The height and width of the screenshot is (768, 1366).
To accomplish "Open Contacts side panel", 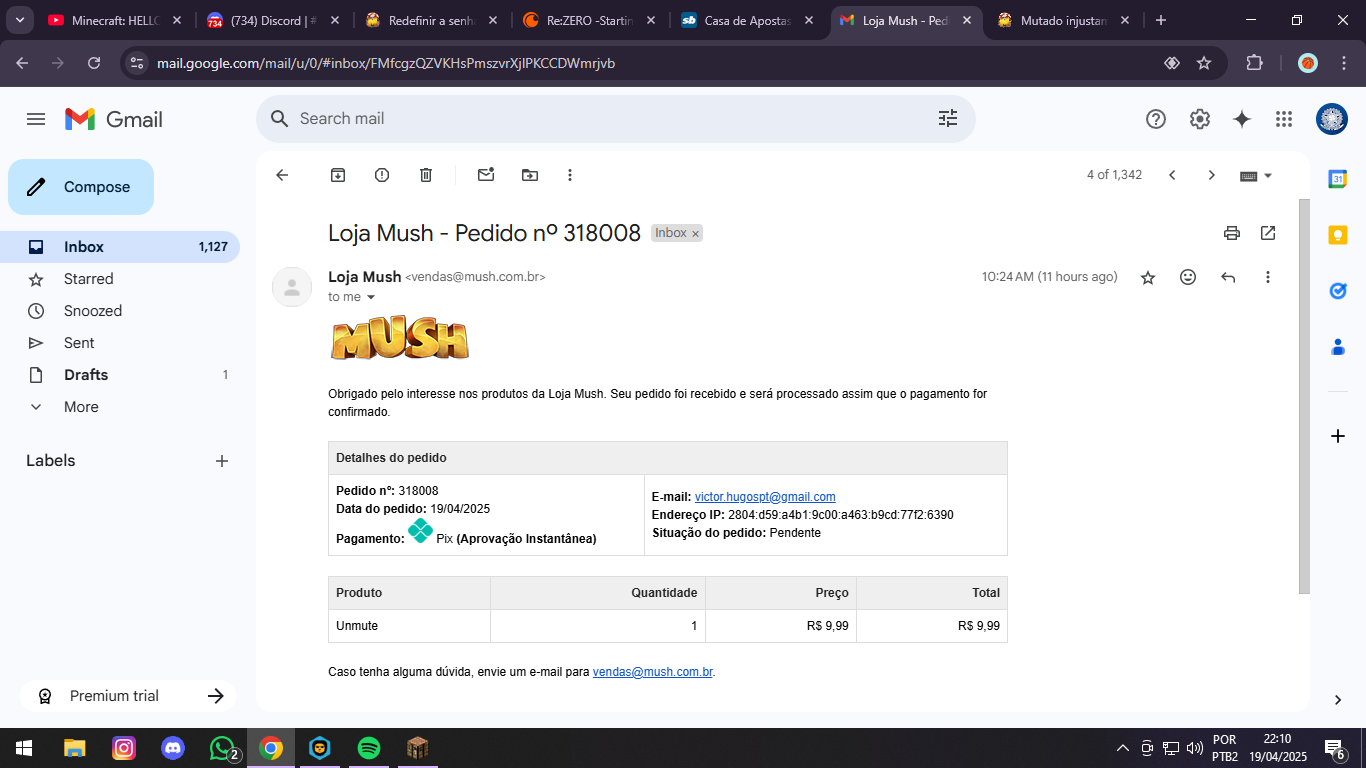I will [1338, 347].
